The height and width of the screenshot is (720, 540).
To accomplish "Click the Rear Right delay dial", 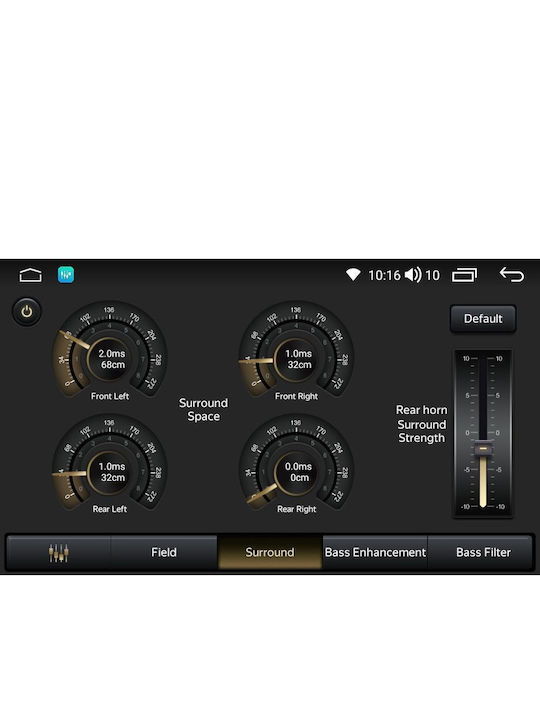I will [x=296, y=463].
